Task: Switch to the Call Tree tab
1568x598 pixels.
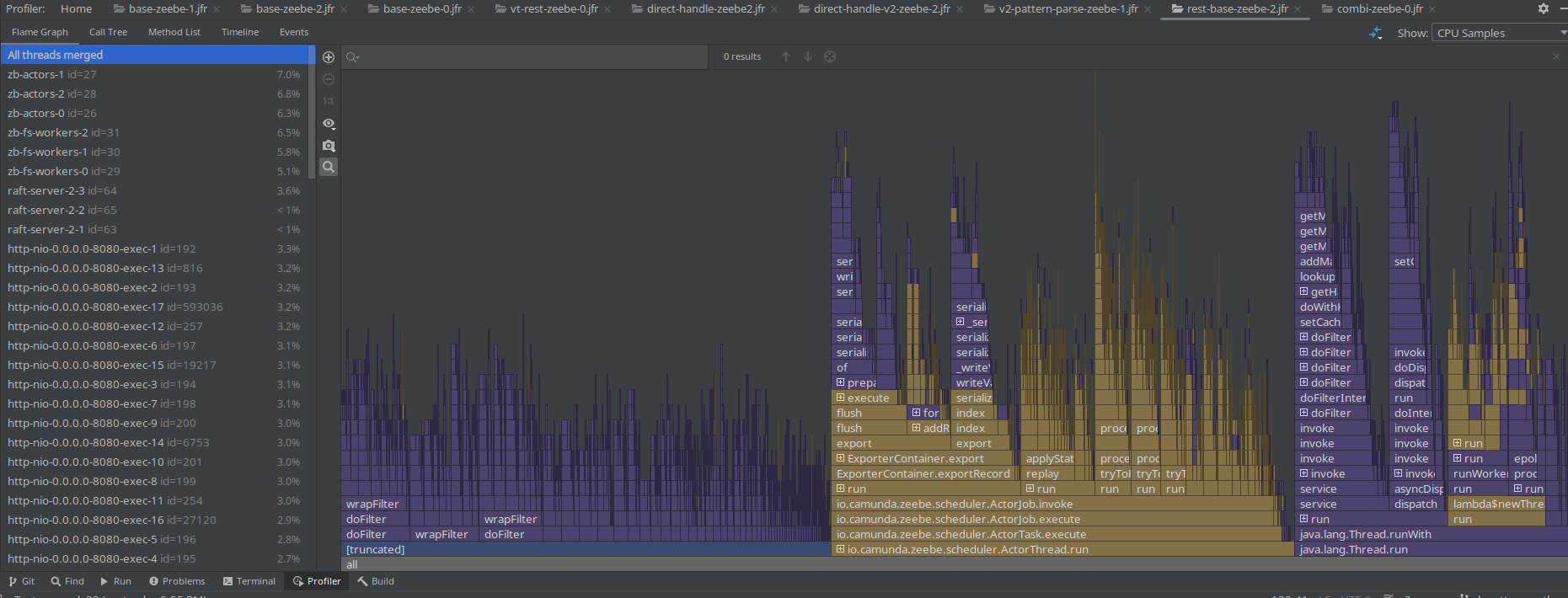Action: tap(108, 32)
